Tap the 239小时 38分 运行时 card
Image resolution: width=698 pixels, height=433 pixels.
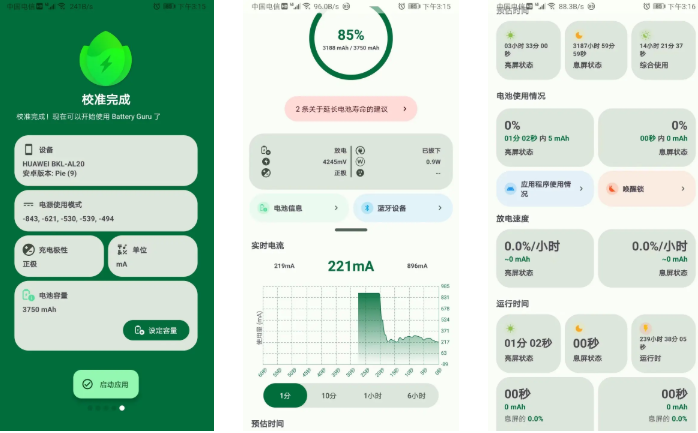pos(663,343)
